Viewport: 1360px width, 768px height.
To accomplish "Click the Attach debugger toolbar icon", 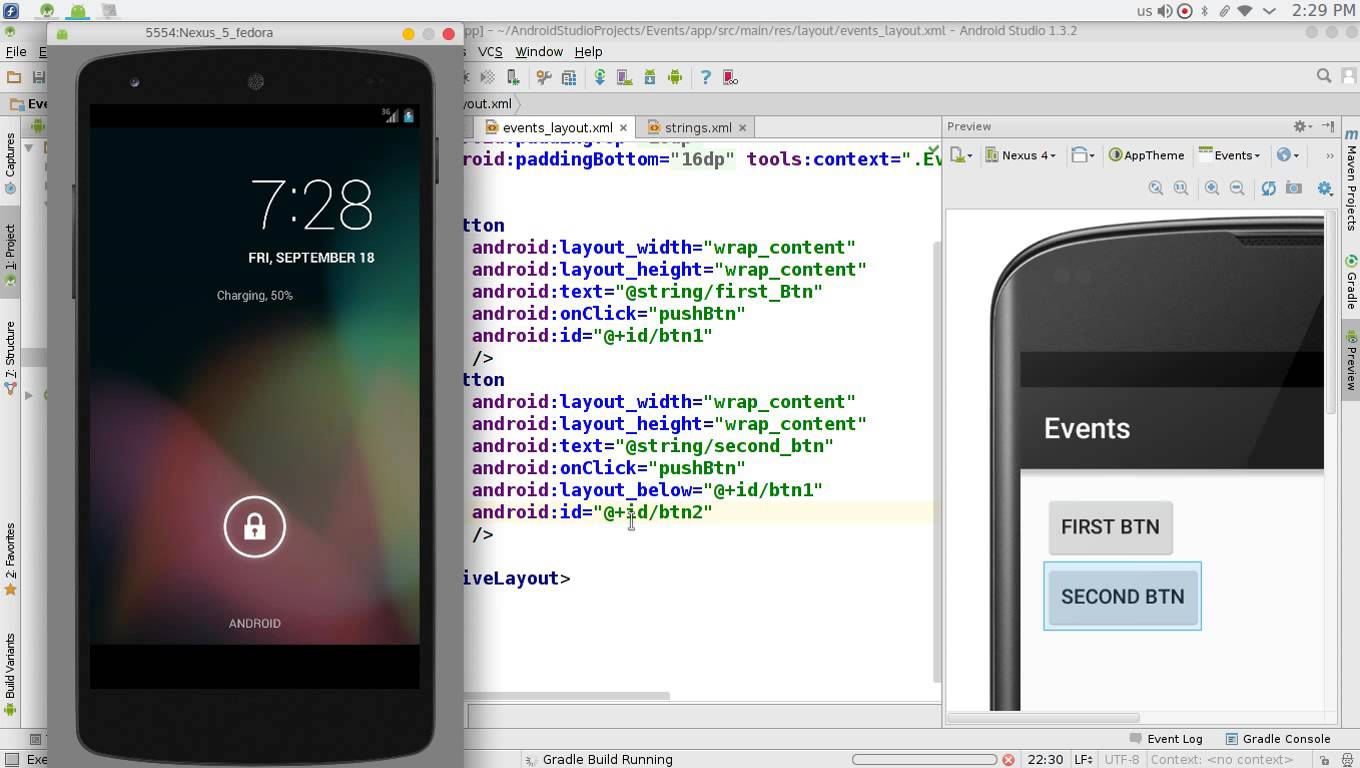I will [513, 77].
